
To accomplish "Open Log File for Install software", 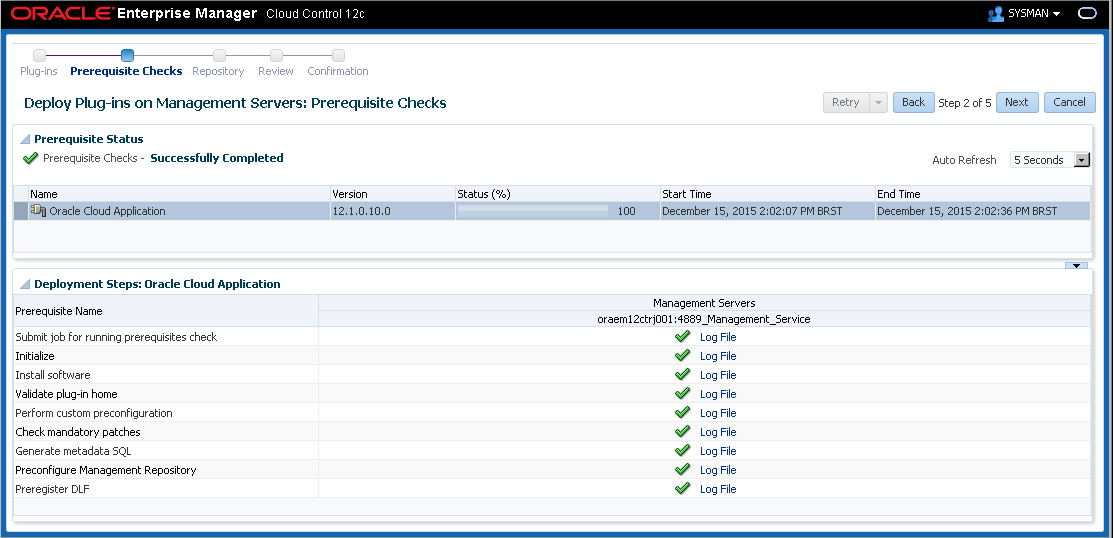I will tap(718, 375).
